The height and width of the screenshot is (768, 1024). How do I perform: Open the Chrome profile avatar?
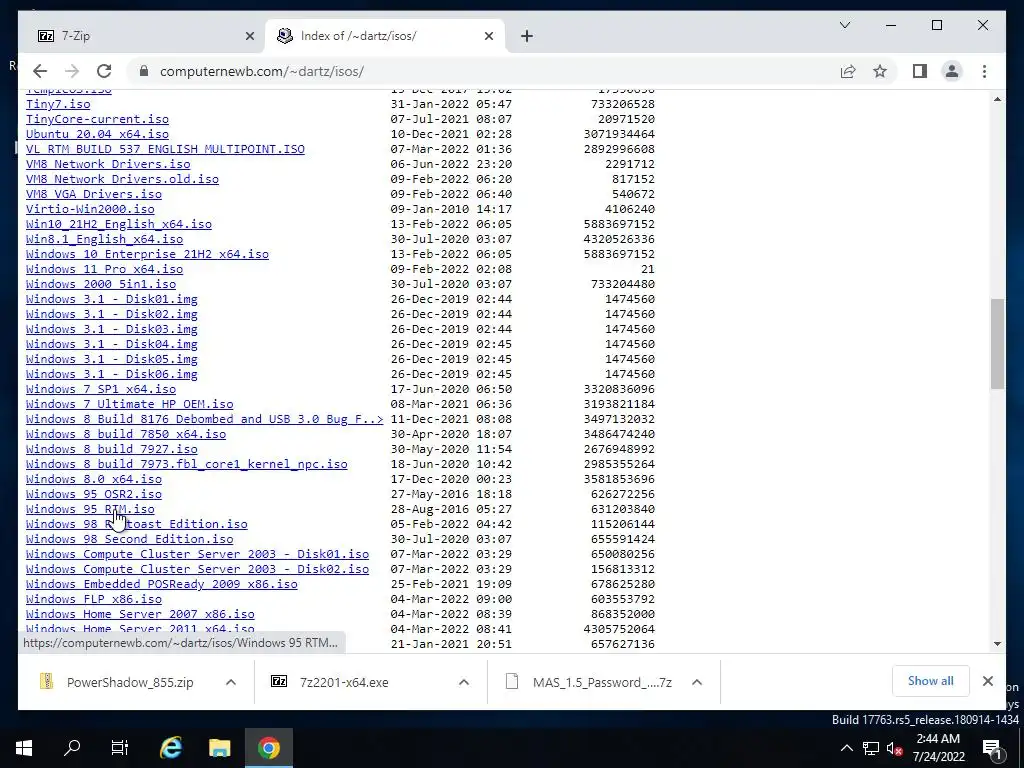(x=952, y=71)
